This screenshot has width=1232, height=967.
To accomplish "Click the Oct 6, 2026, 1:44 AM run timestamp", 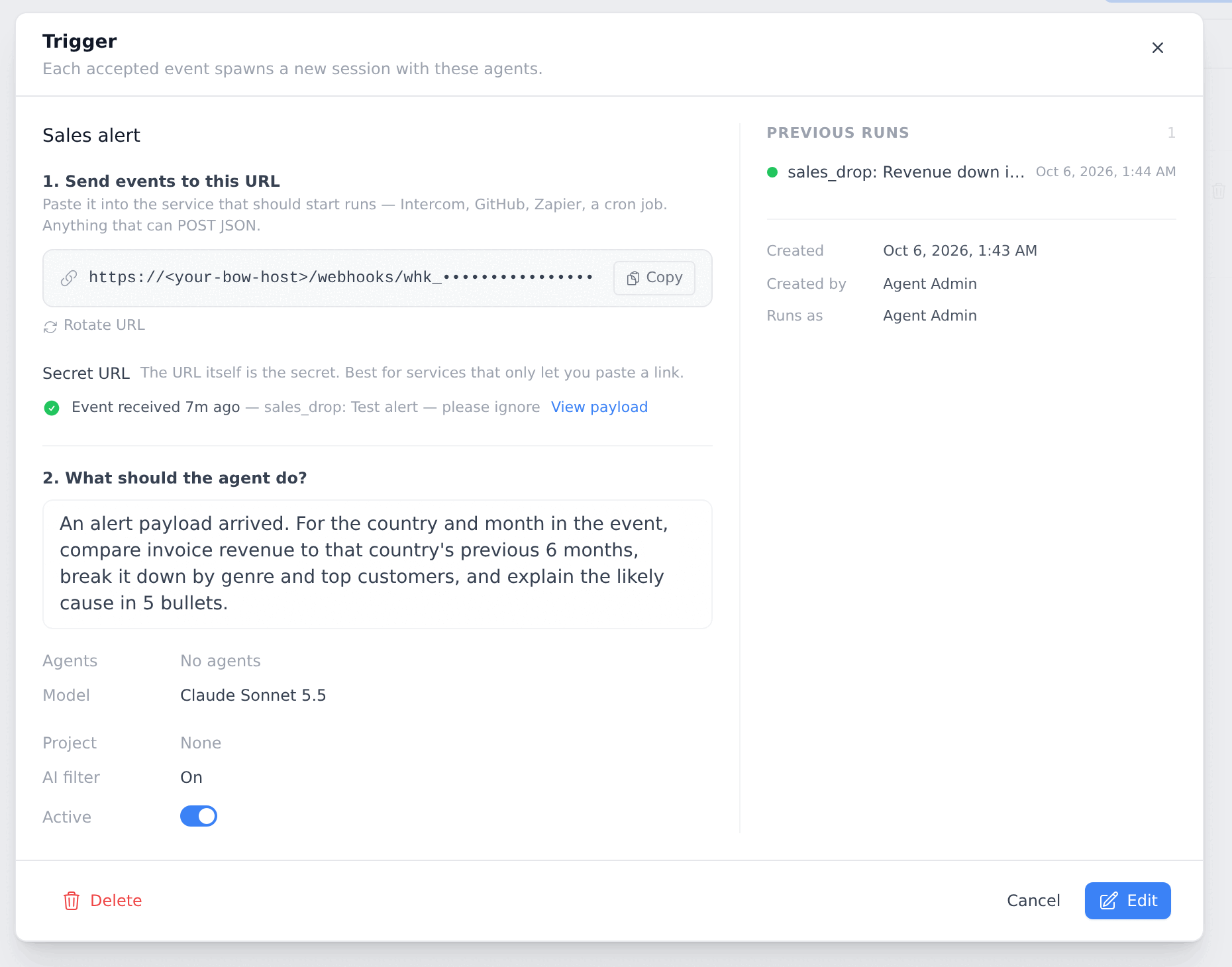I will click(x=1105, y=172).
